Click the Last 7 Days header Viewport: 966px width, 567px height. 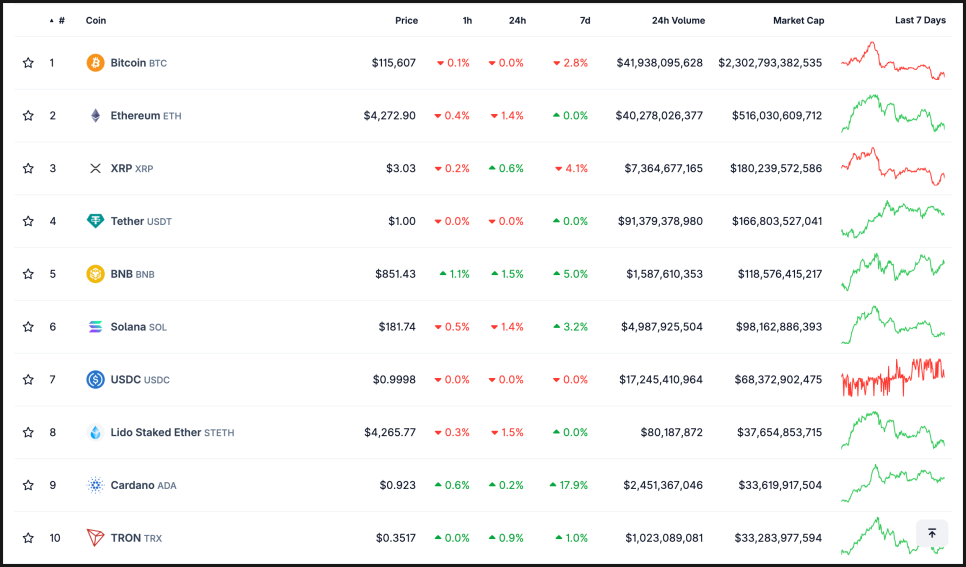[x=920, y=20]
